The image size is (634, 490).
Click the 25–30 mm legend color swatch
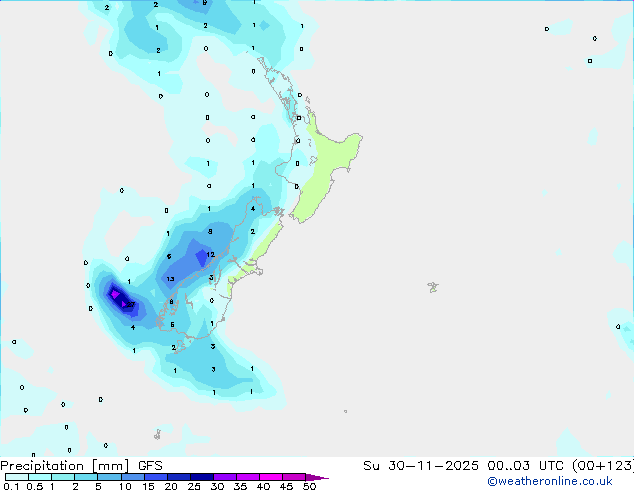click(202, 477)
